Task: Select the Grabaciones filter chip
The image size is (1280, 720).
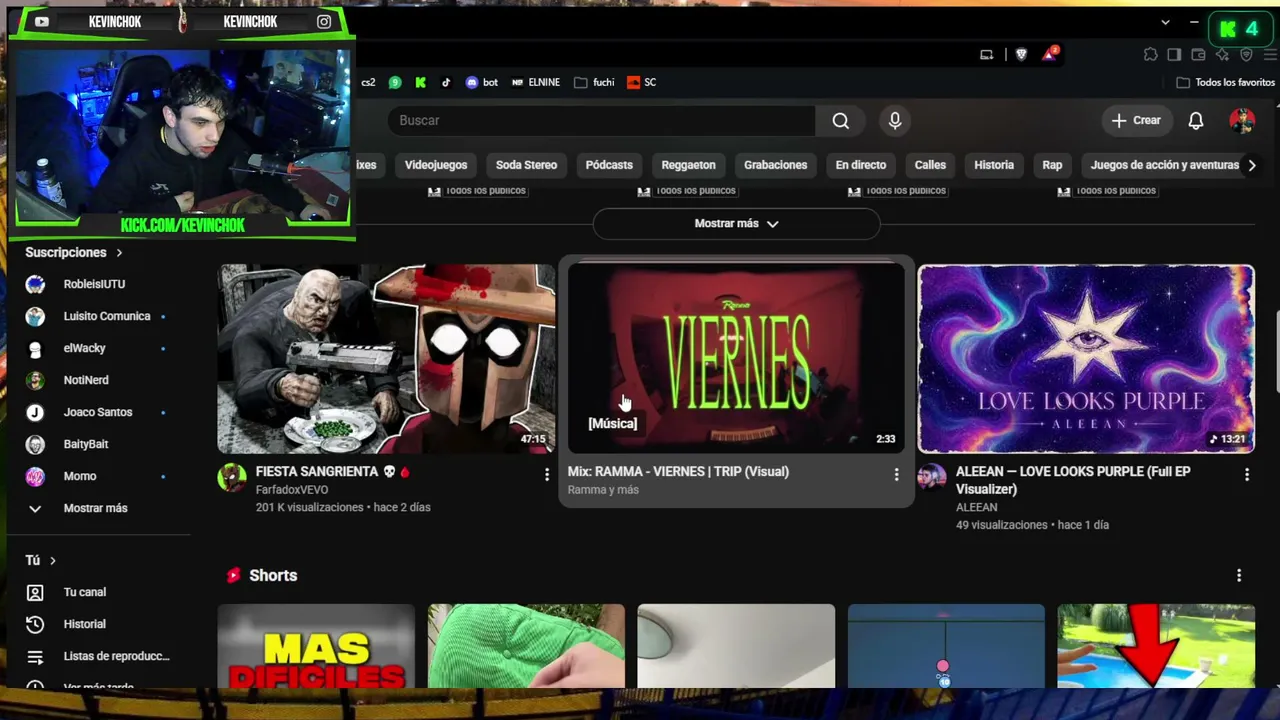Action: click(x=775, y=165)
